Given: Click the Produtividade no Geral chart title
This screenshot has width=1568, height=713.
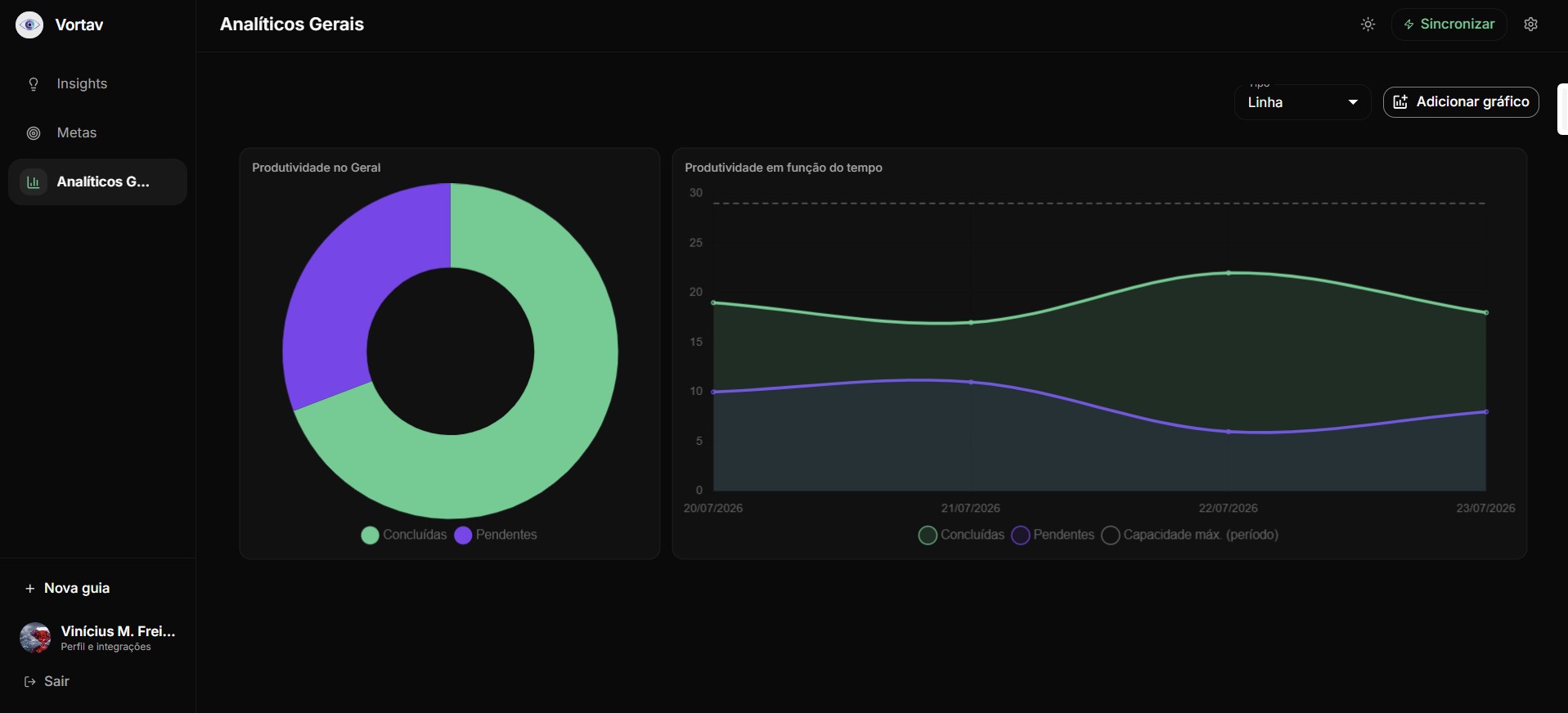Looking at the screenshot, I should point(317,168).
